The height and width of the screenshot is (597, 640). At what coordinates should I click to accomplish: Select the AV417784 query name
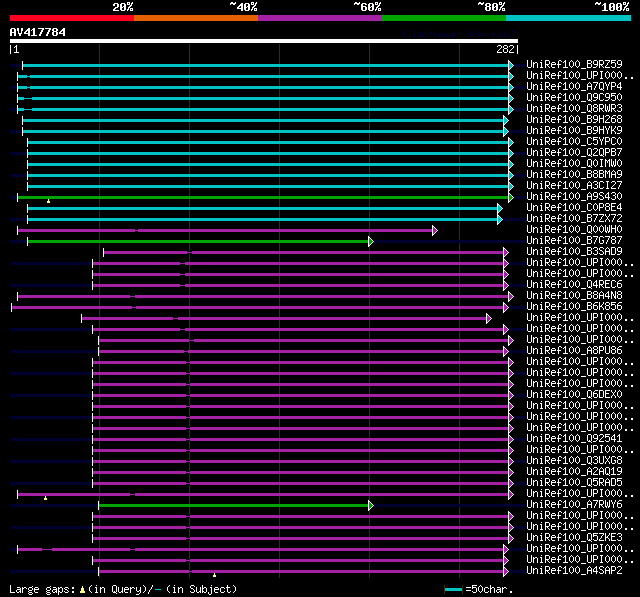(x=38, y=32)
